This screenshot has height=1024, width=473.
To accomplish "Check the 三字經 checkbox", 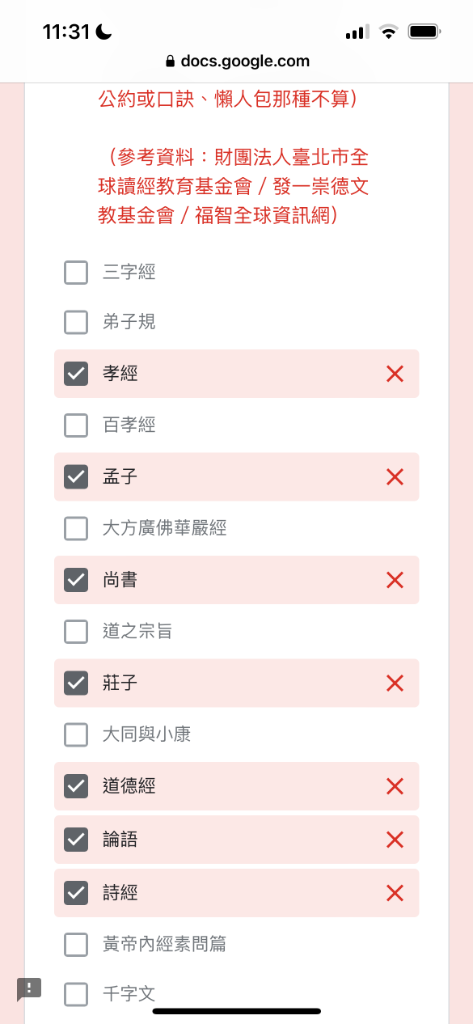I will tap(76, 272).
